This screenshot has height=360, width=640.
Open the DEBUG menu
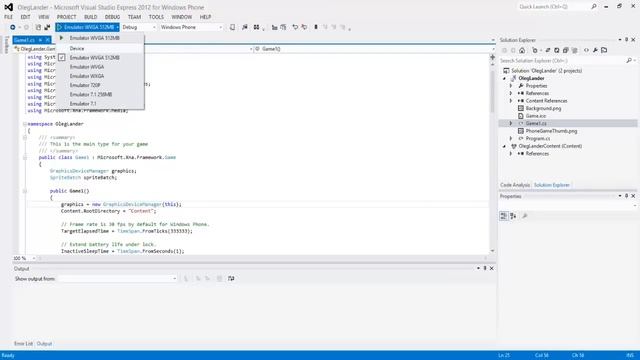point(112,17)
